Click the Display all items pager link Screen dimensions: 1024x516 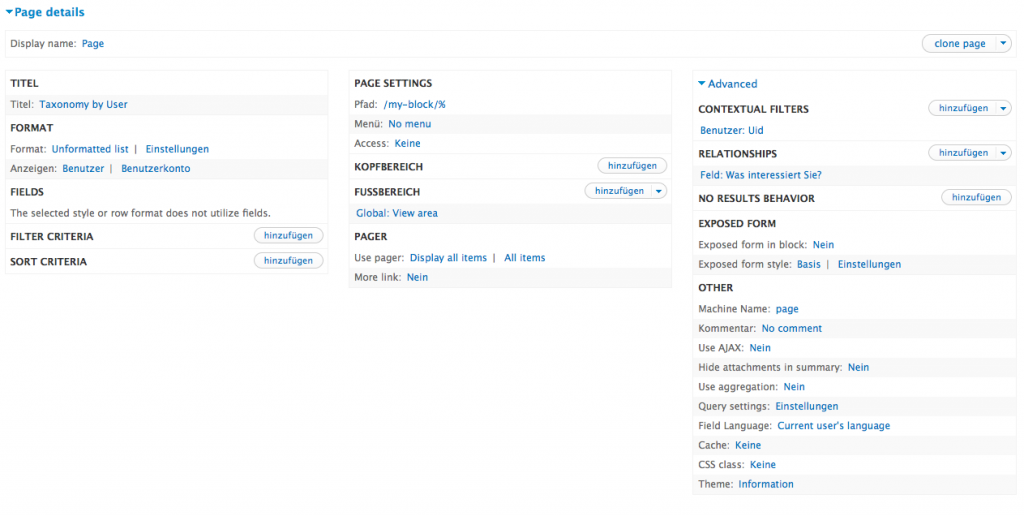click(x=448, y=258)
